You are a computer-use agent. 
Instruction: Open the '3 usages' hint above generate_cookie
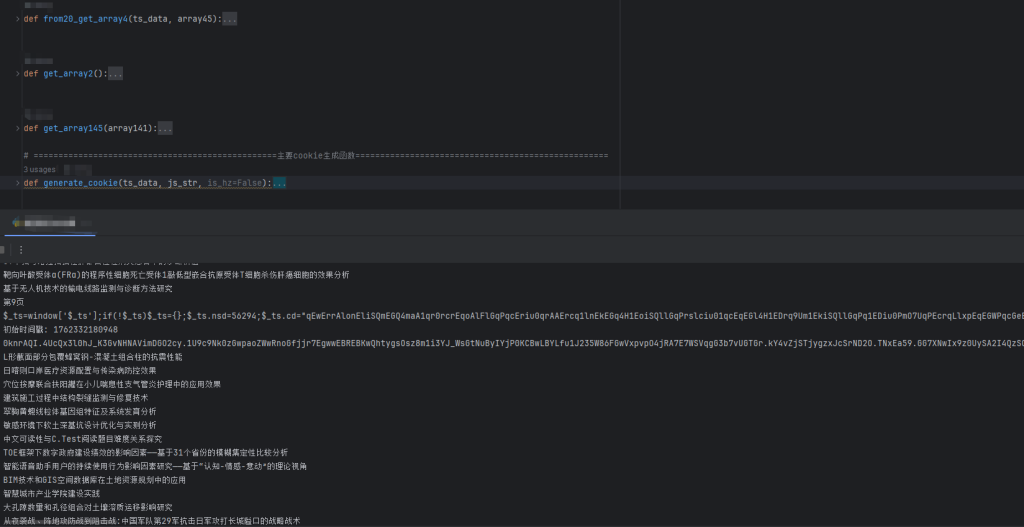(x=40, y=170)
